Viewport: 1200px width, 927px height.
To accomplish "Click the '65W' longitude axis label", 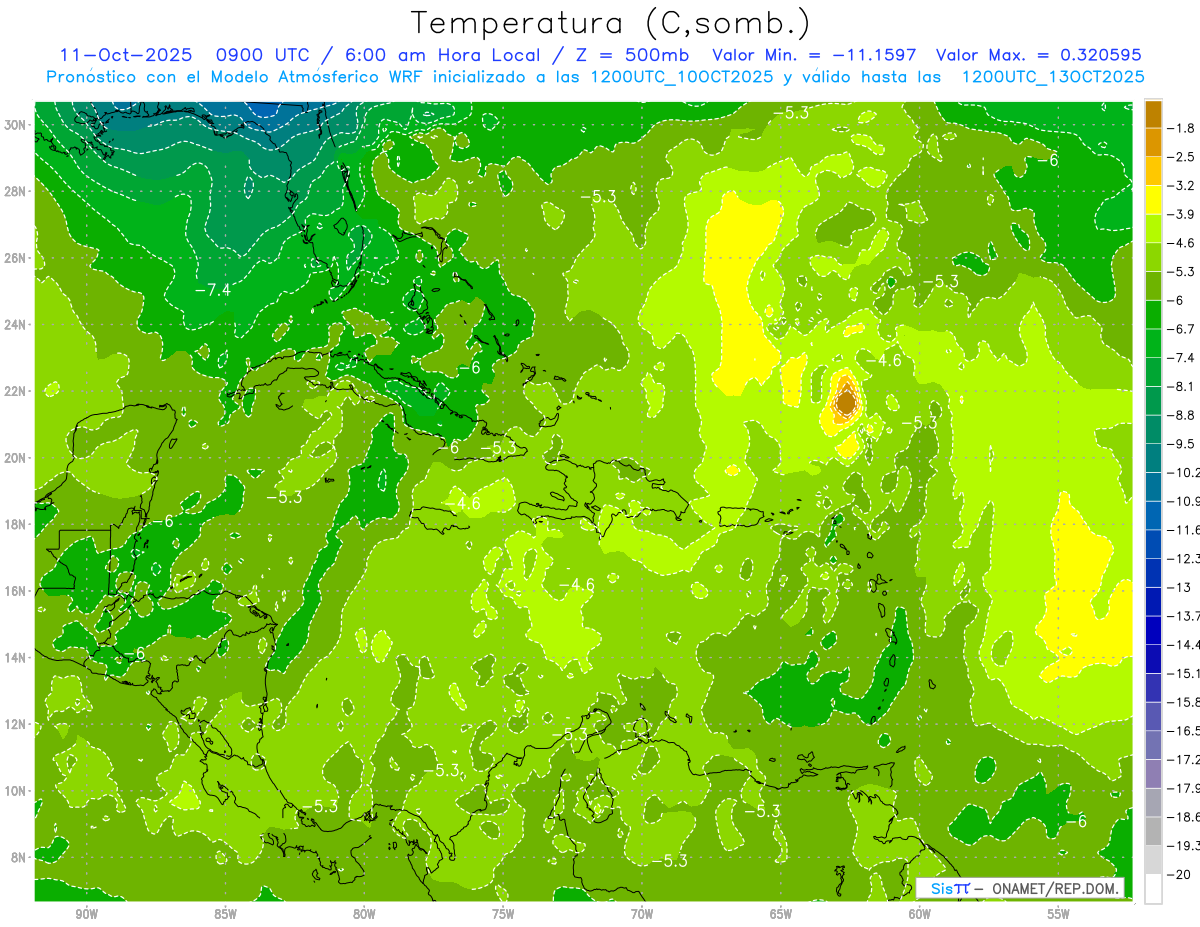I will (781, 914).
